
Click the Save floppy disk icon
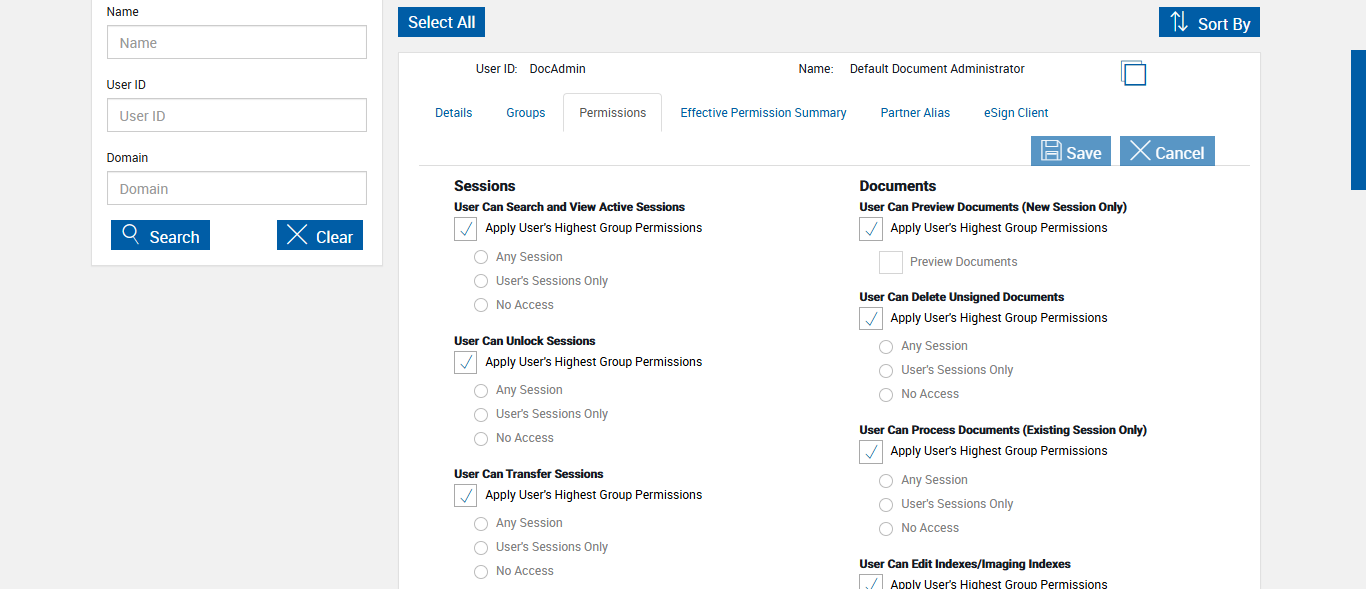pyautogui.click(x=1051, y=151)
